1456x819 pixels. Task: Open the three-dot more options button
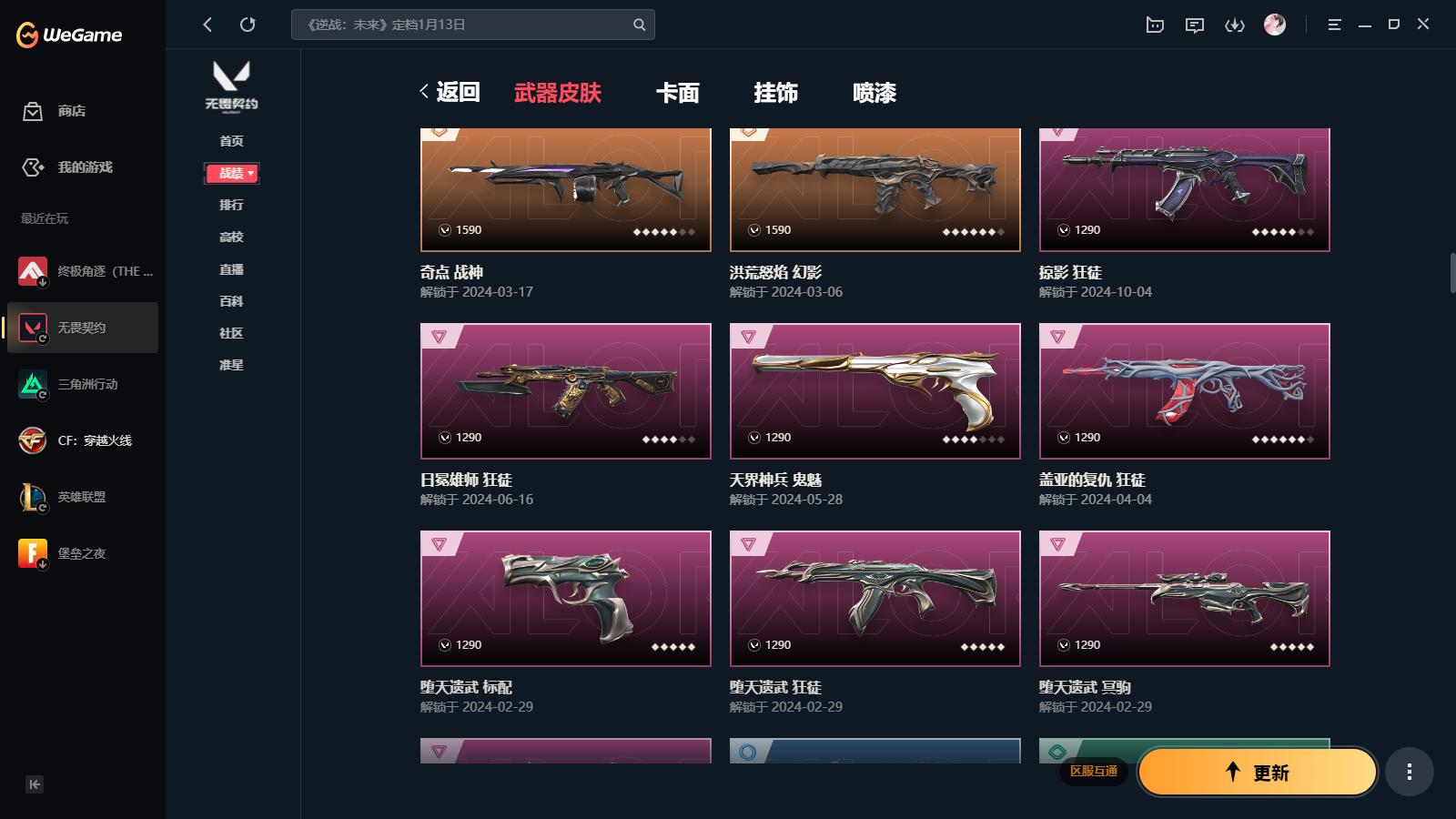pos(1410,772)
